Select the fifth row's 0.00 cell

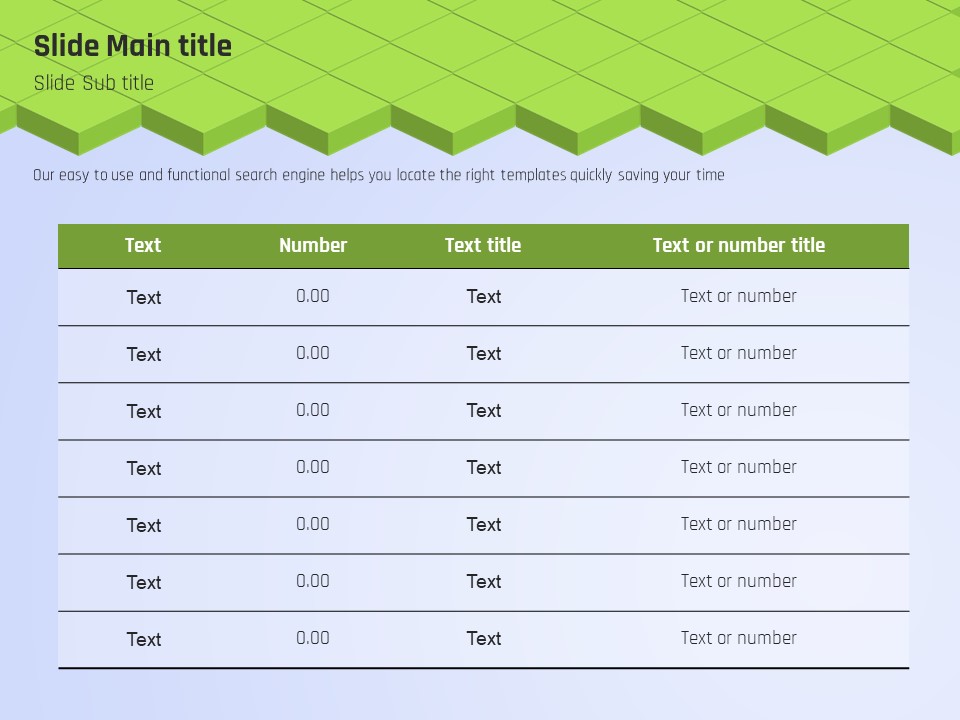pos(313,524)
